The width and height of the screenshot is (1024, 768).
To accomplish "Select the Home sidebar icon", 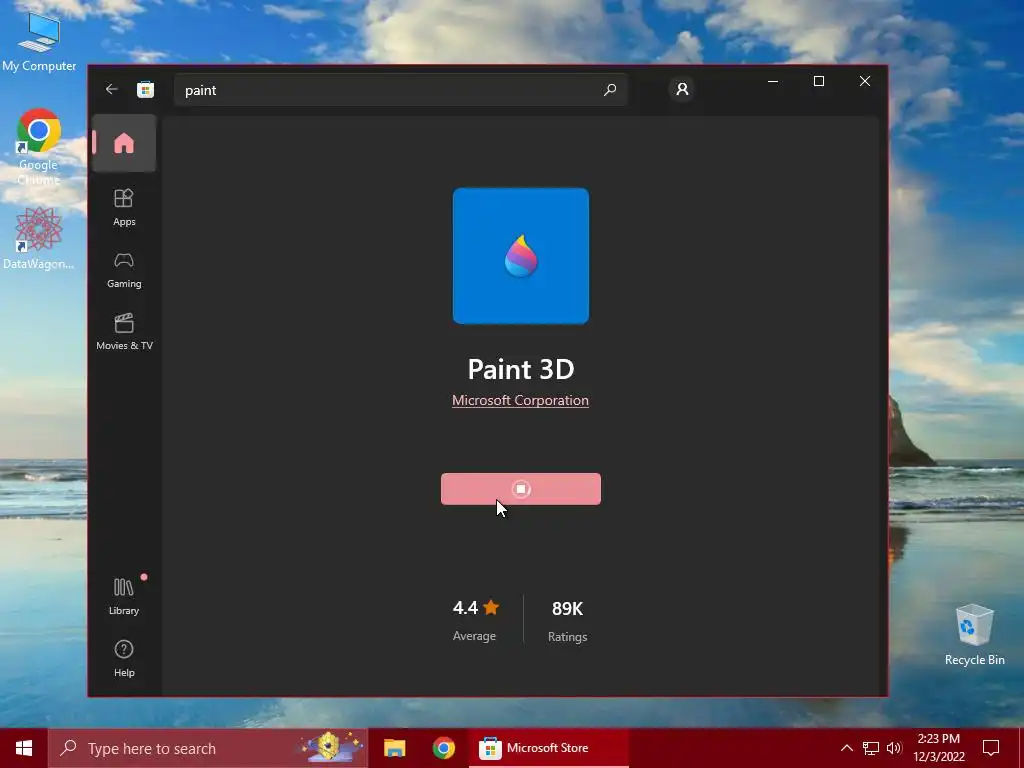I will tap(124, 143).
